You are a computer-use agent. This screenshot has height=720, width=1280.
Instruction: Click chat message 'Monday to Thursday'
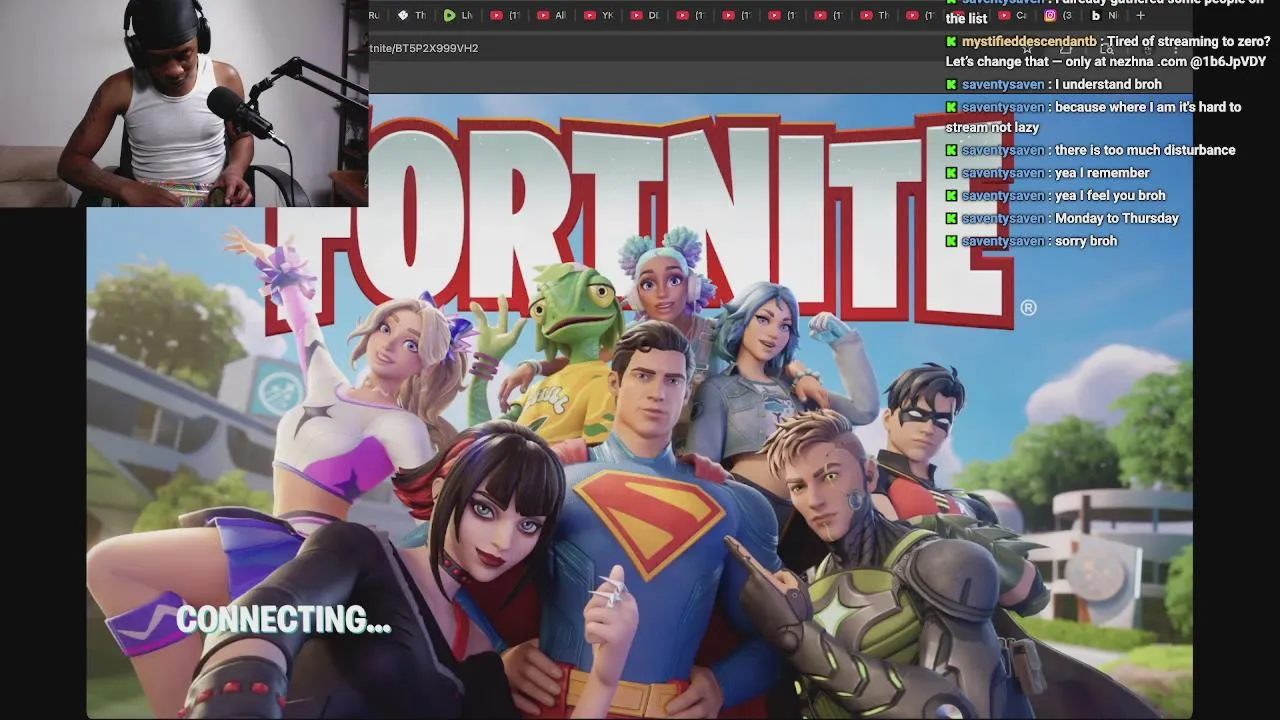coord(1117,218)
